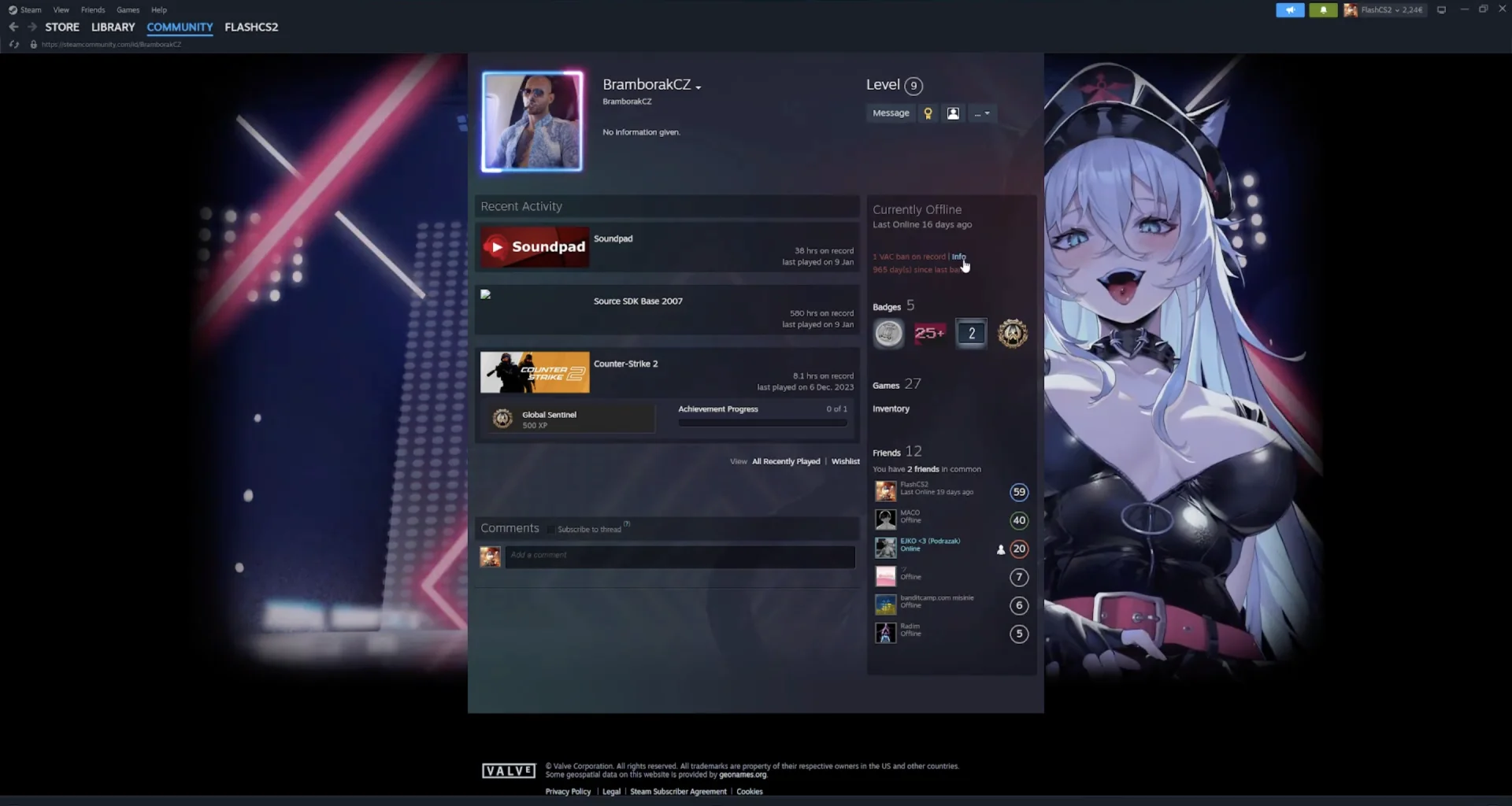Open the geonames.org link
This screenshot has height=806, width=1512.
click(x=742, y=775)
